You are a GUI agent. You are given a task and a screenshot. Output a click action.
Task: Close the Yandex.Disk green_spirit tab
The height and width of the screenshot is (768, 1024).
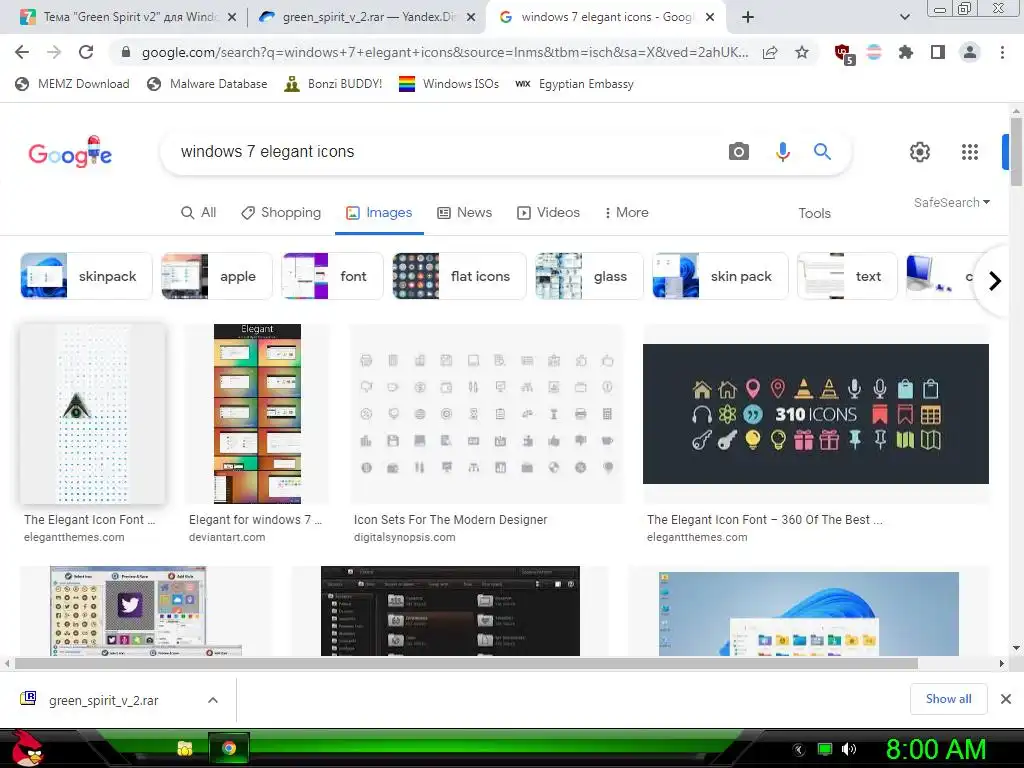click(471, 18)
